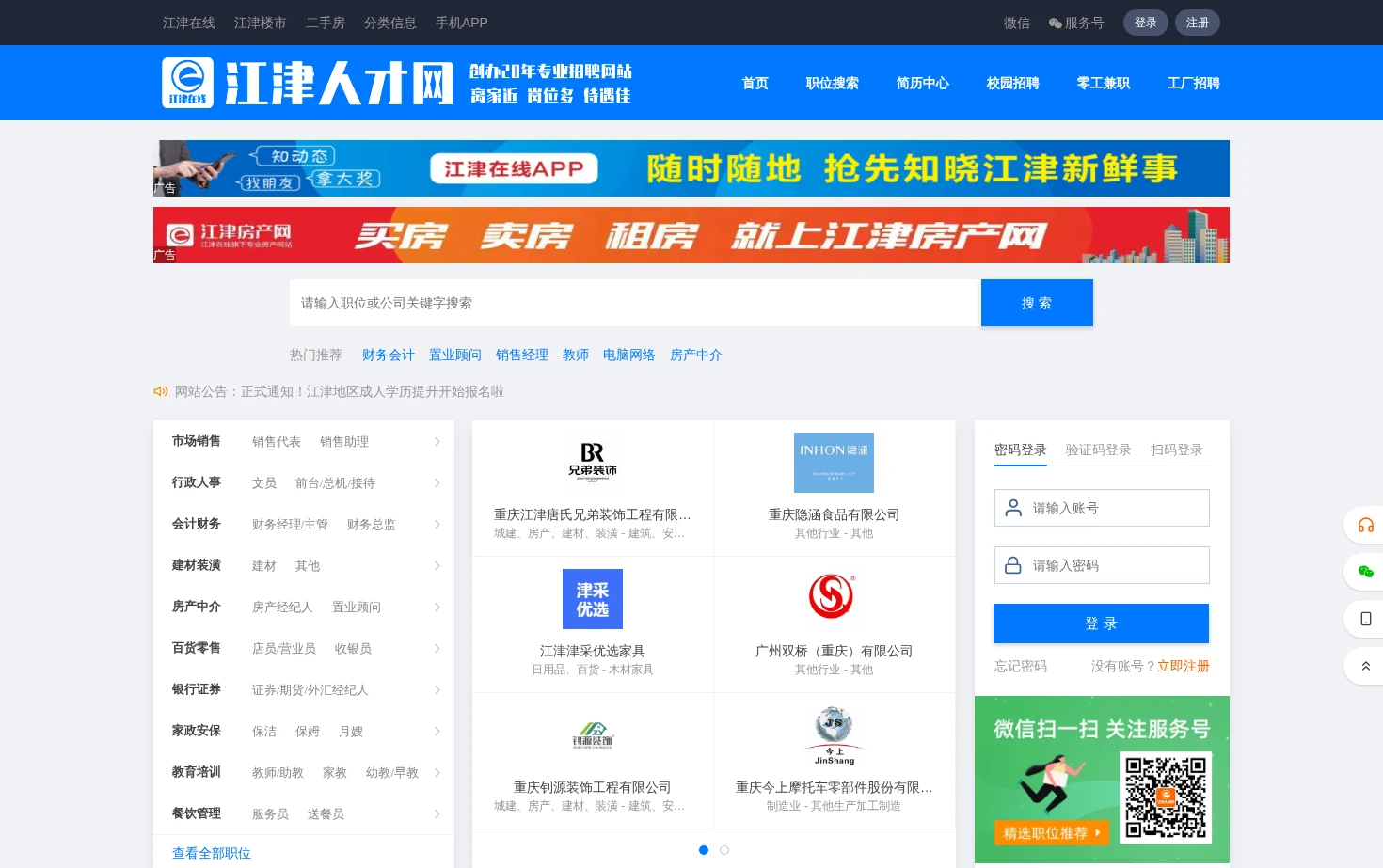
Task: Open the 江津房产网 banner ad
Action: click(x=691, y=235)
